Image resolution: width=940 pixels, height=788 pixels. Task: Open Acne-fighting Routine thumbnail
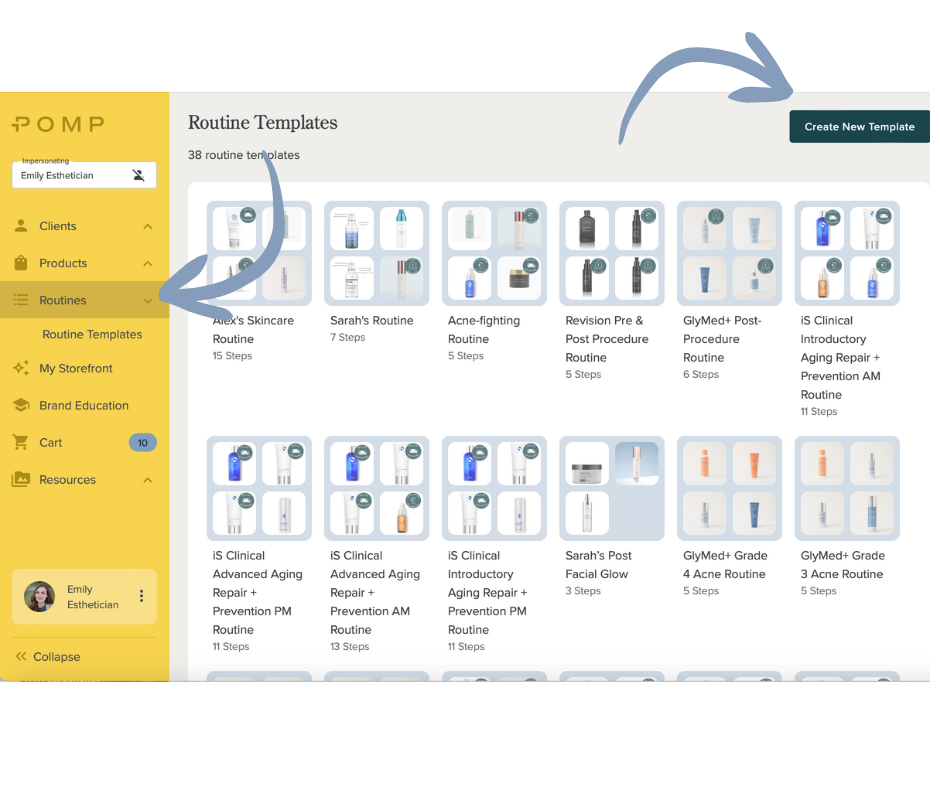[494, 253]
